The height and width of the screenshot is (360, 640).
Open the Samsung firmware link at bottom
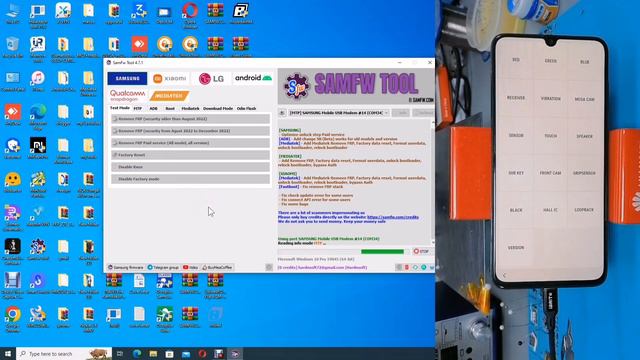pyautogui.click(x=126, y=267)
